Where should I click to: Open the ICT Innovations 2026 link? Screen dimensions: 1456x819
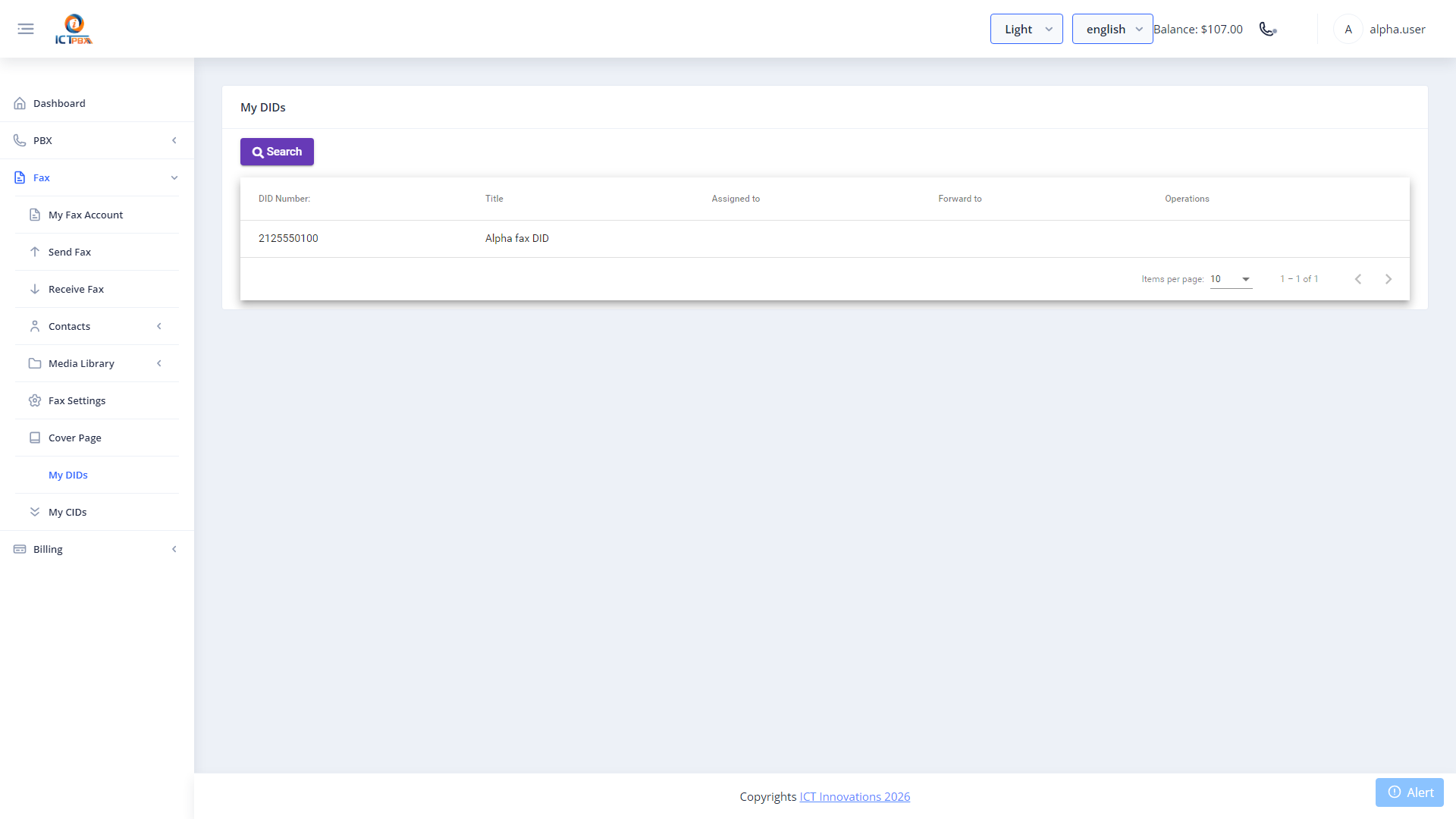pos(855,796)
